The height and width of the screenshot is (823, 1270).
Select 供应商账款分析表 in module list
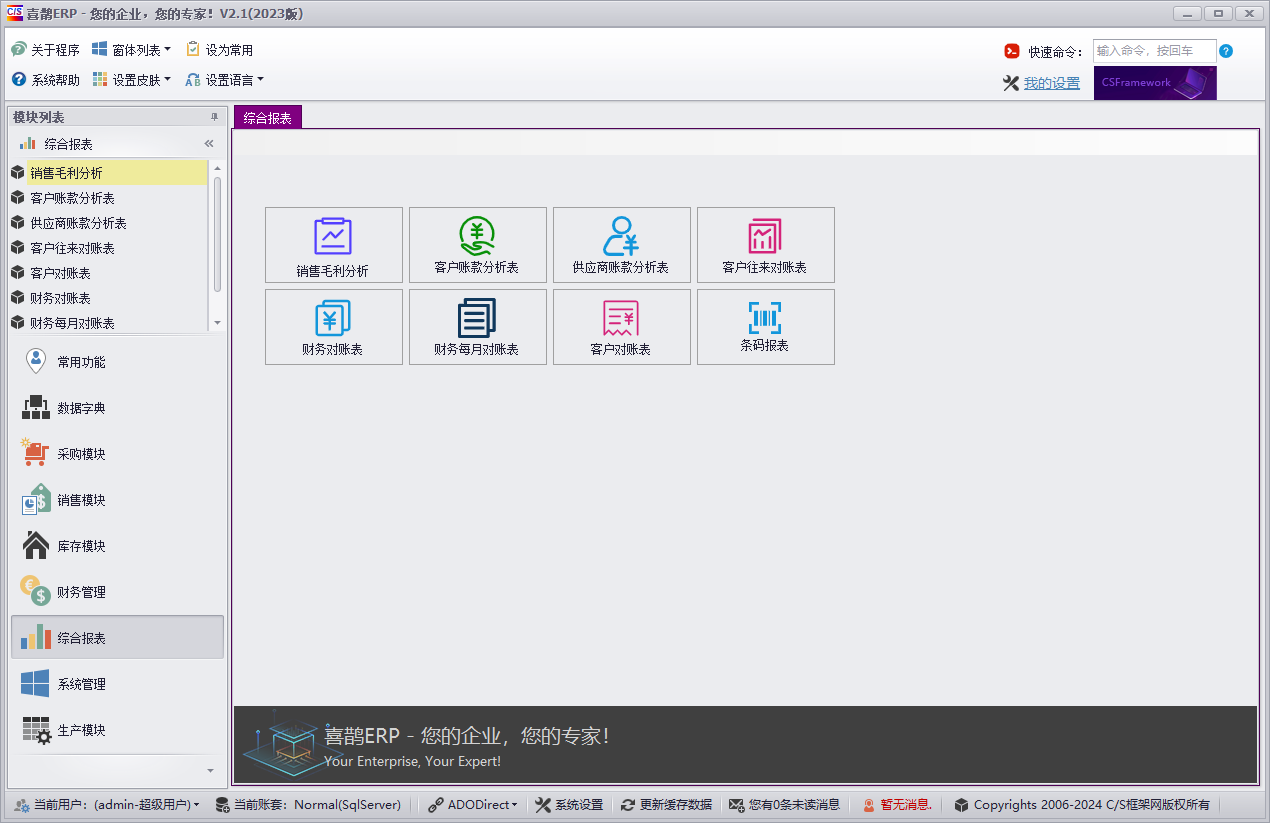108,223
